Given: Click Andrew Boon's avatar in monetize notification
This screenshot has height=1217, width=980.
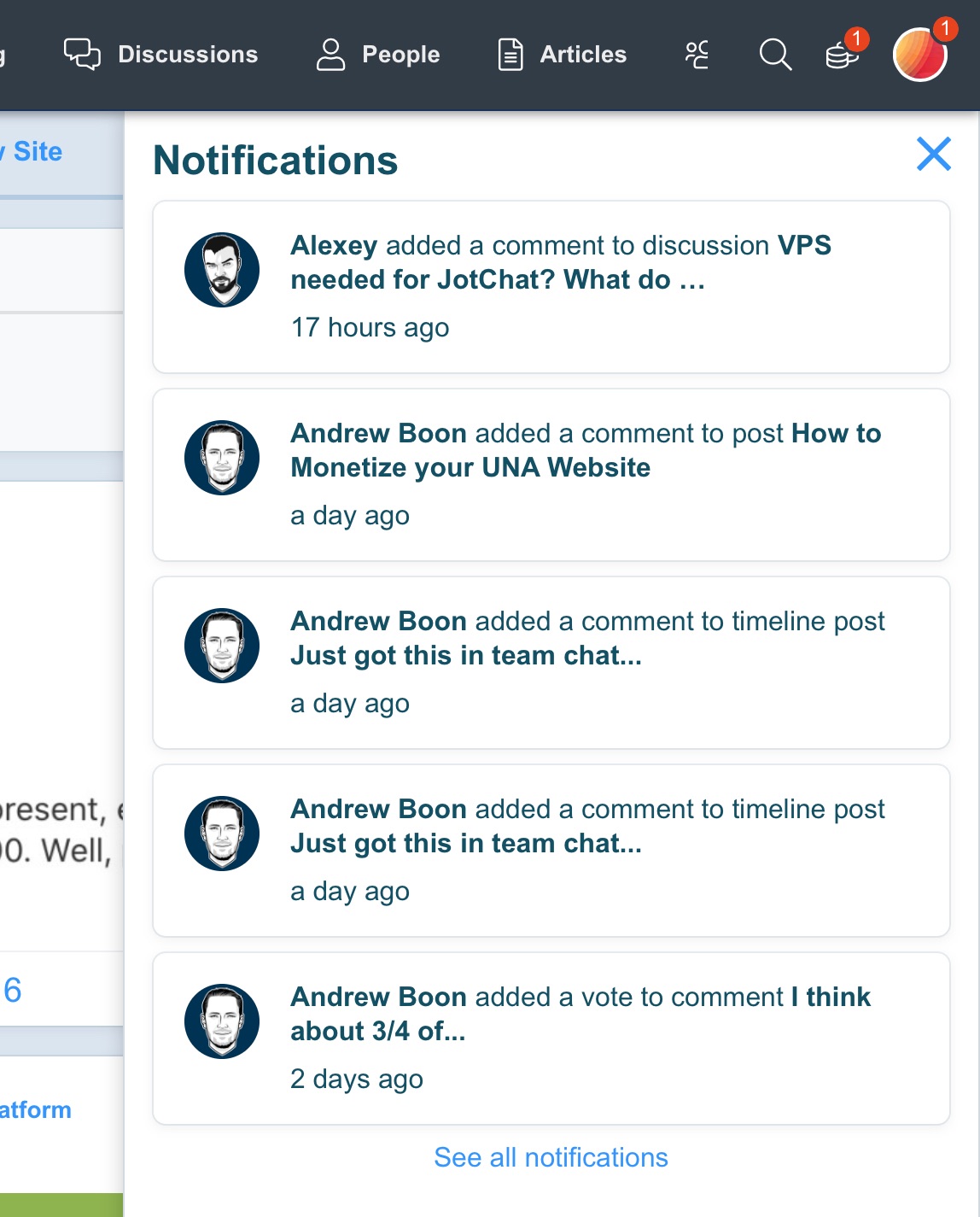Looking at the screenshot, I should click(222, 458).
